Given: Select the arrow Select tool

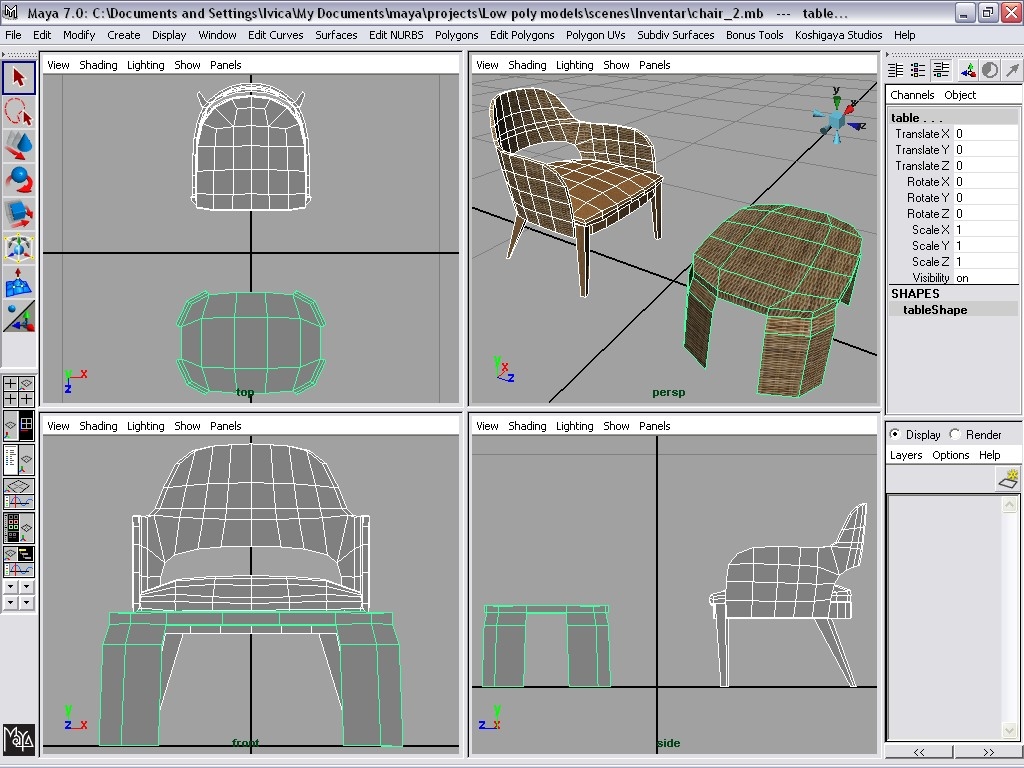Looking at the screenshot, I should (17, 77).
